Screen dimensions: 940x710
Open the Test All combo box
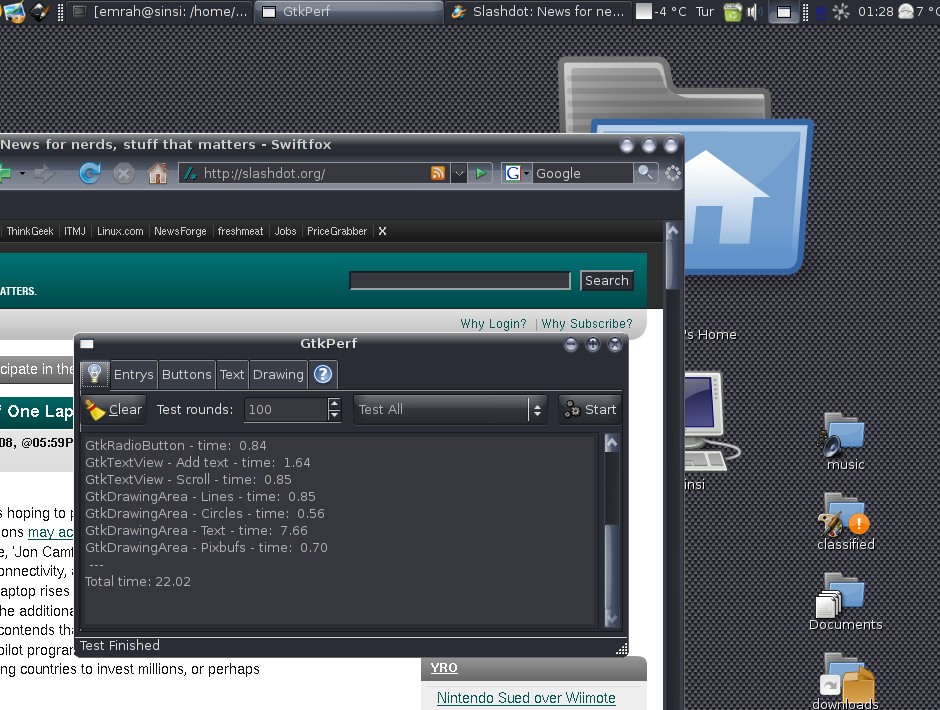[x=450, y=410]
